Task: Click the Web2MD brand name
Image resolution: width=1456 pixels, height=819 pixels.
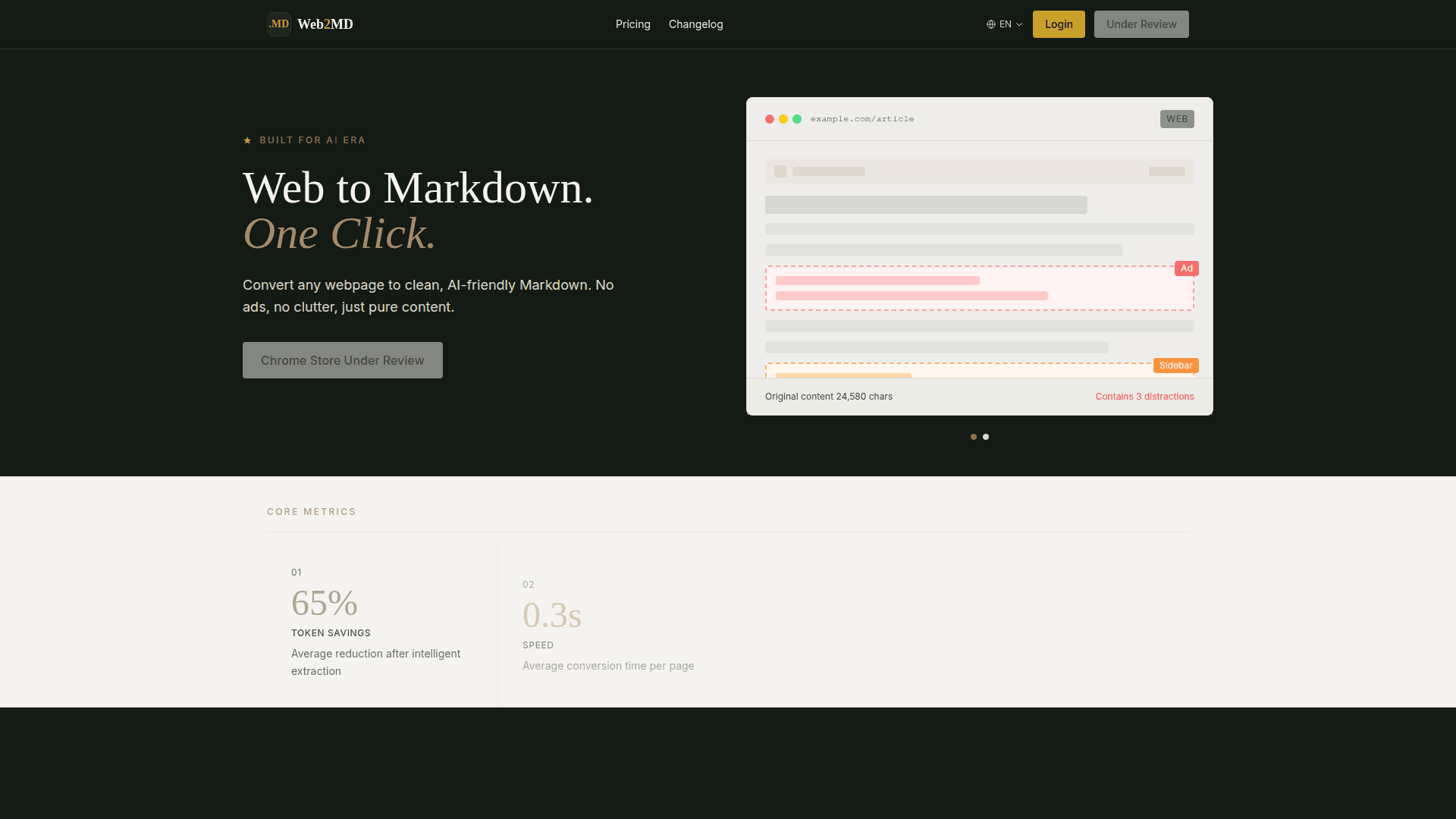Action: coord(325,24)
